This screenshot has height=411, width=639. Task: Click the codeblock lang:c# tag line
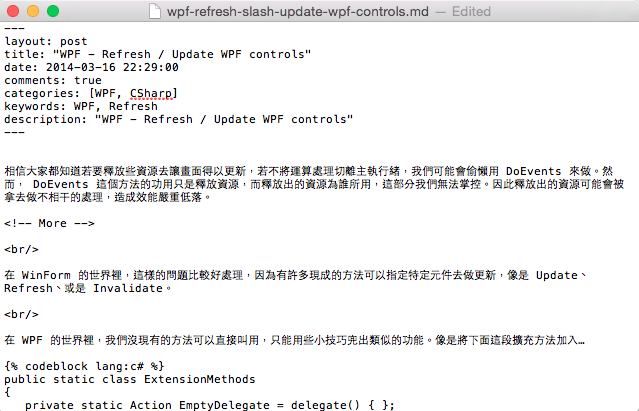[x=84, y=366]
